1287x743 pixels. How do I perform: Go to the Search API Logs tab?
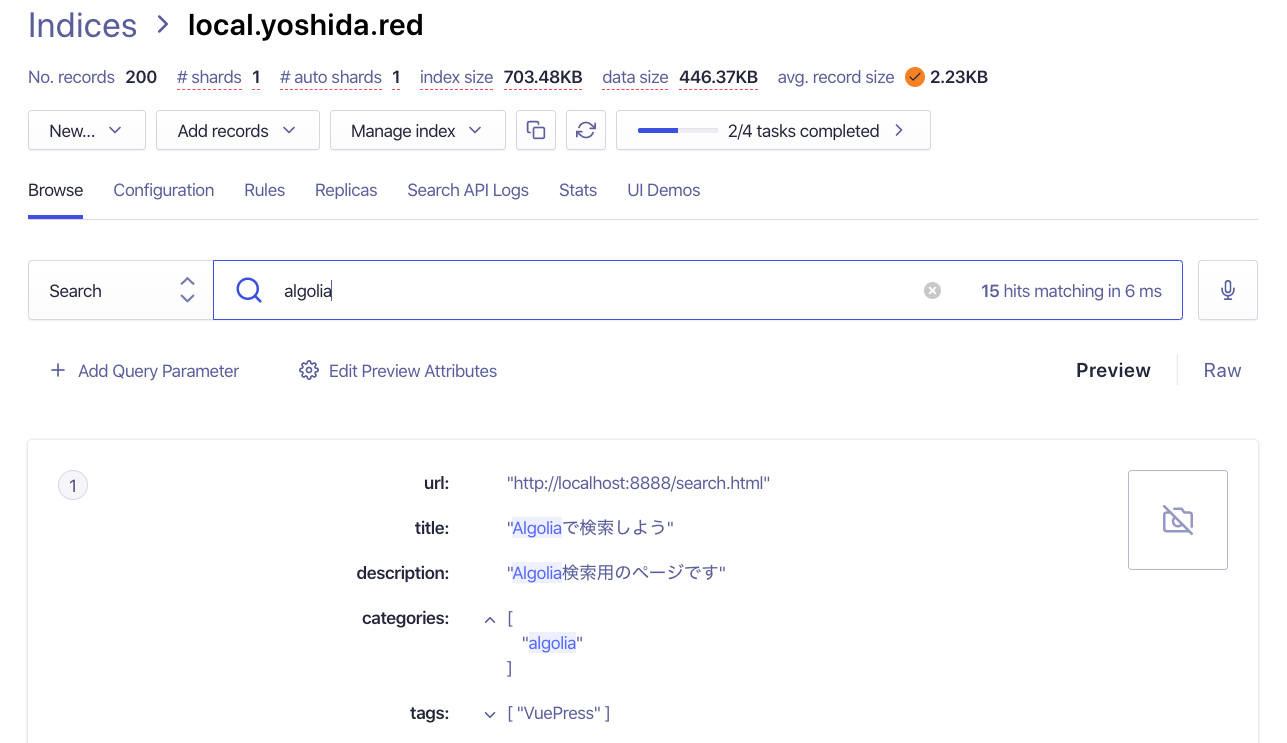tap(468, 190)
